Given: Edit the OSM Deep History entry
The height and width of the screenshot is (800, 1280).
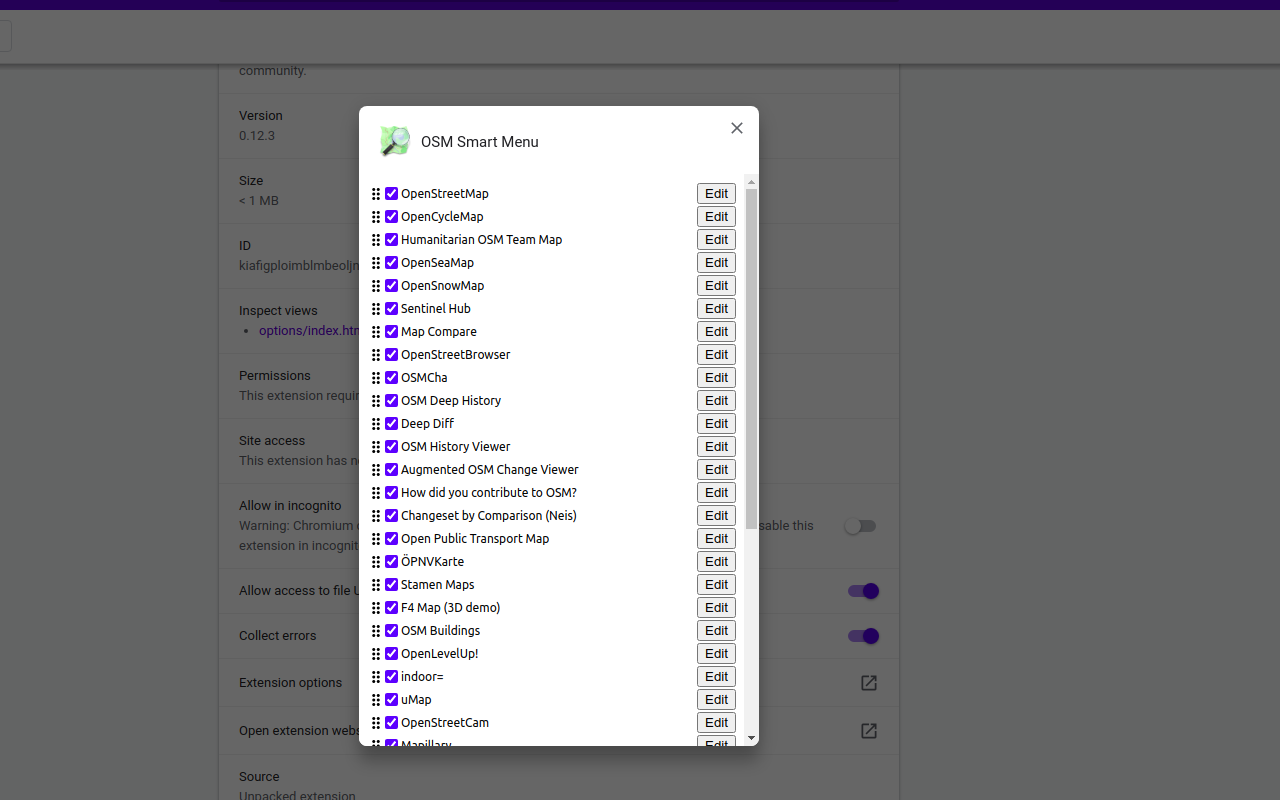Looking at the screenshot, I should (x=716, y=401).
